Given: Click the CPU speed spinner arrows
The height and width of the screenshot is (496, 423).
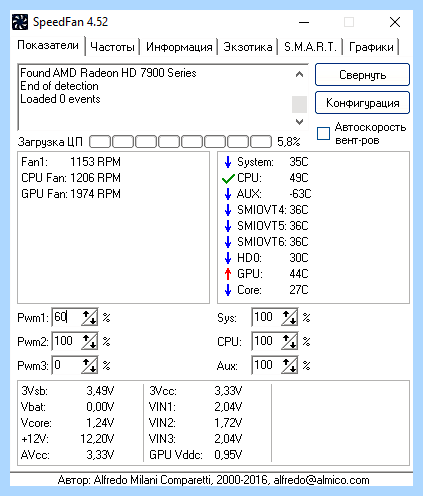Looking at the screenshot, I should tap(289, 341).
